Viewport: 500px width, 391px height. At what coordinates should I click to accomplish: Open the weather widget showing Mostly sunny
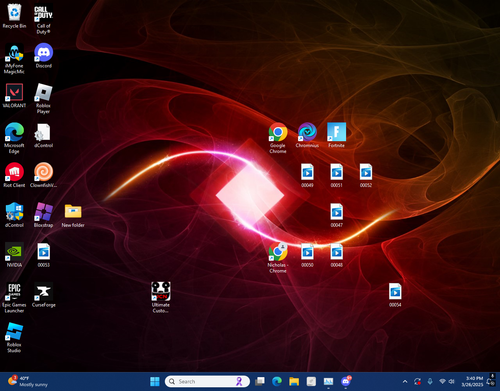pos(28,381)
